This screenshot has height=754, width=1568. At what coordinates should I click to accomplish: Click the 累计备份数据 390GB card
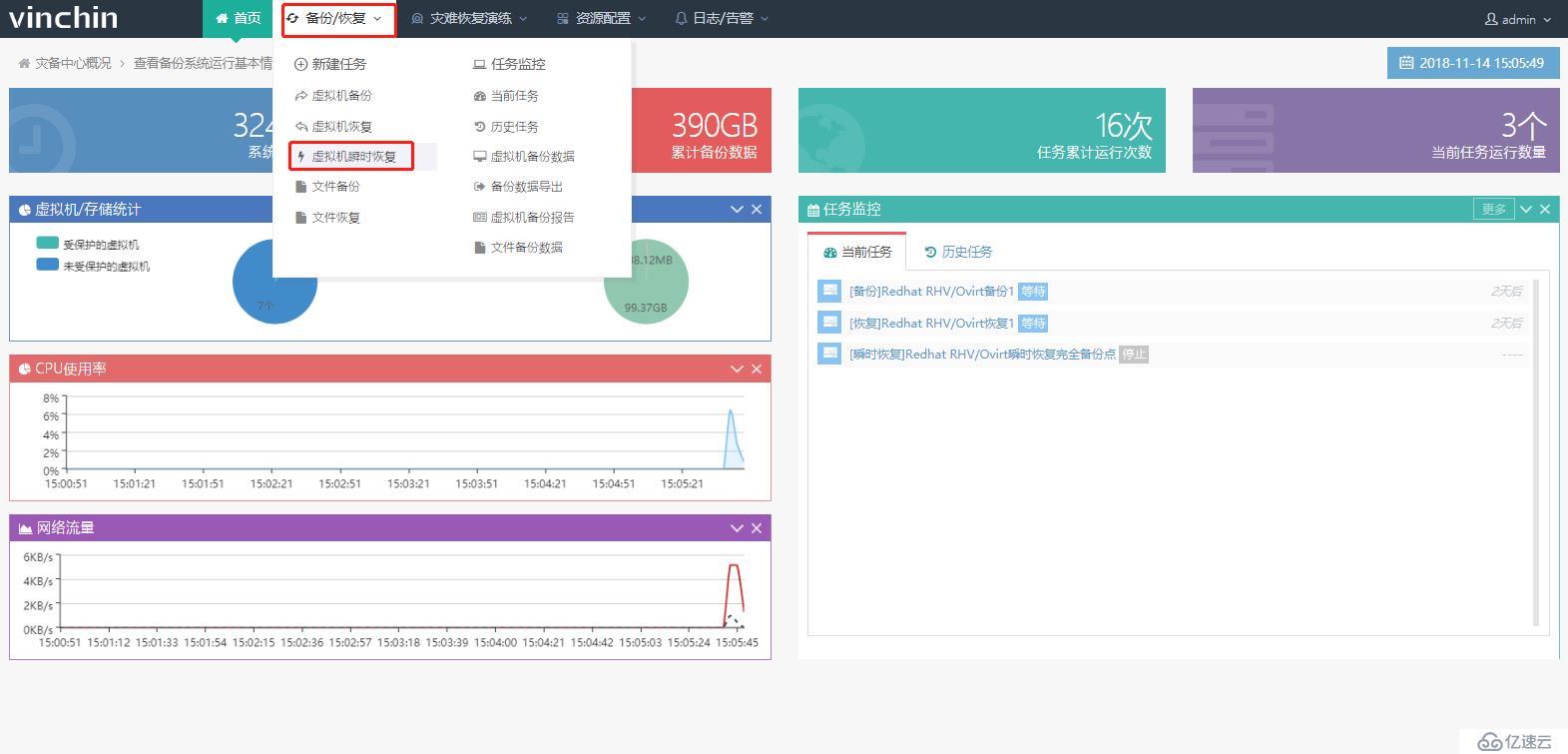click(x=703, y=130)
